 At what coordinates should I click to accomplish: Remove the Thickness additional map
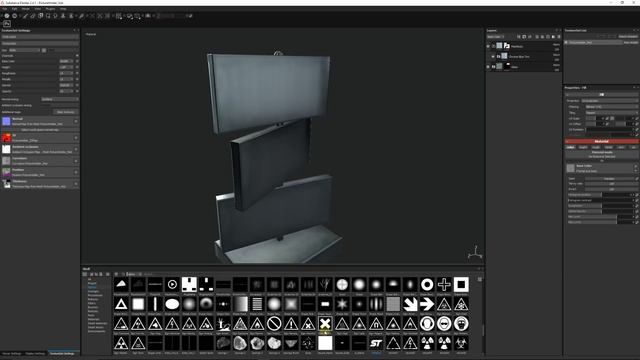[x=76, y=184]
